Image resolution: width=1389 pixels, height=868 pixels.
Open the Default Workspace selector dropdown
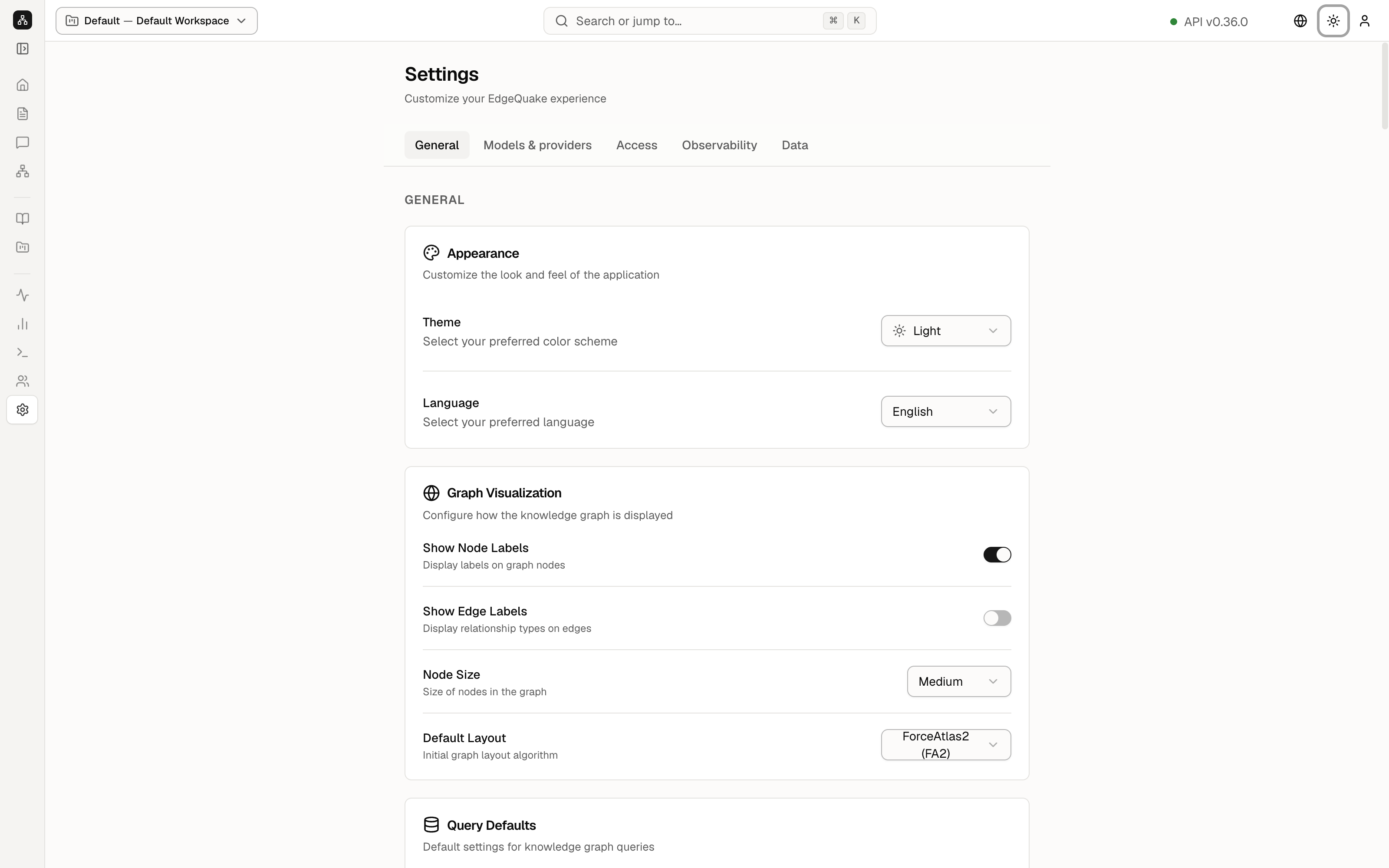157,21
